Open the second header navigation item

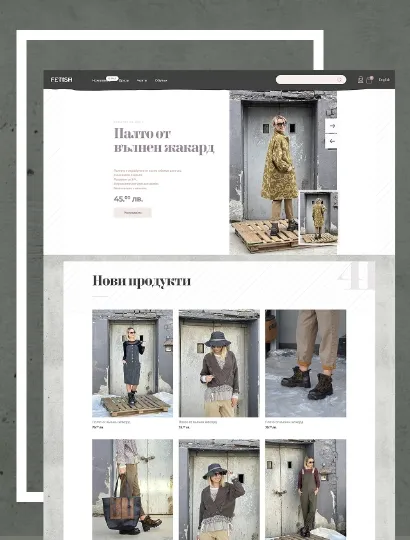124,80
